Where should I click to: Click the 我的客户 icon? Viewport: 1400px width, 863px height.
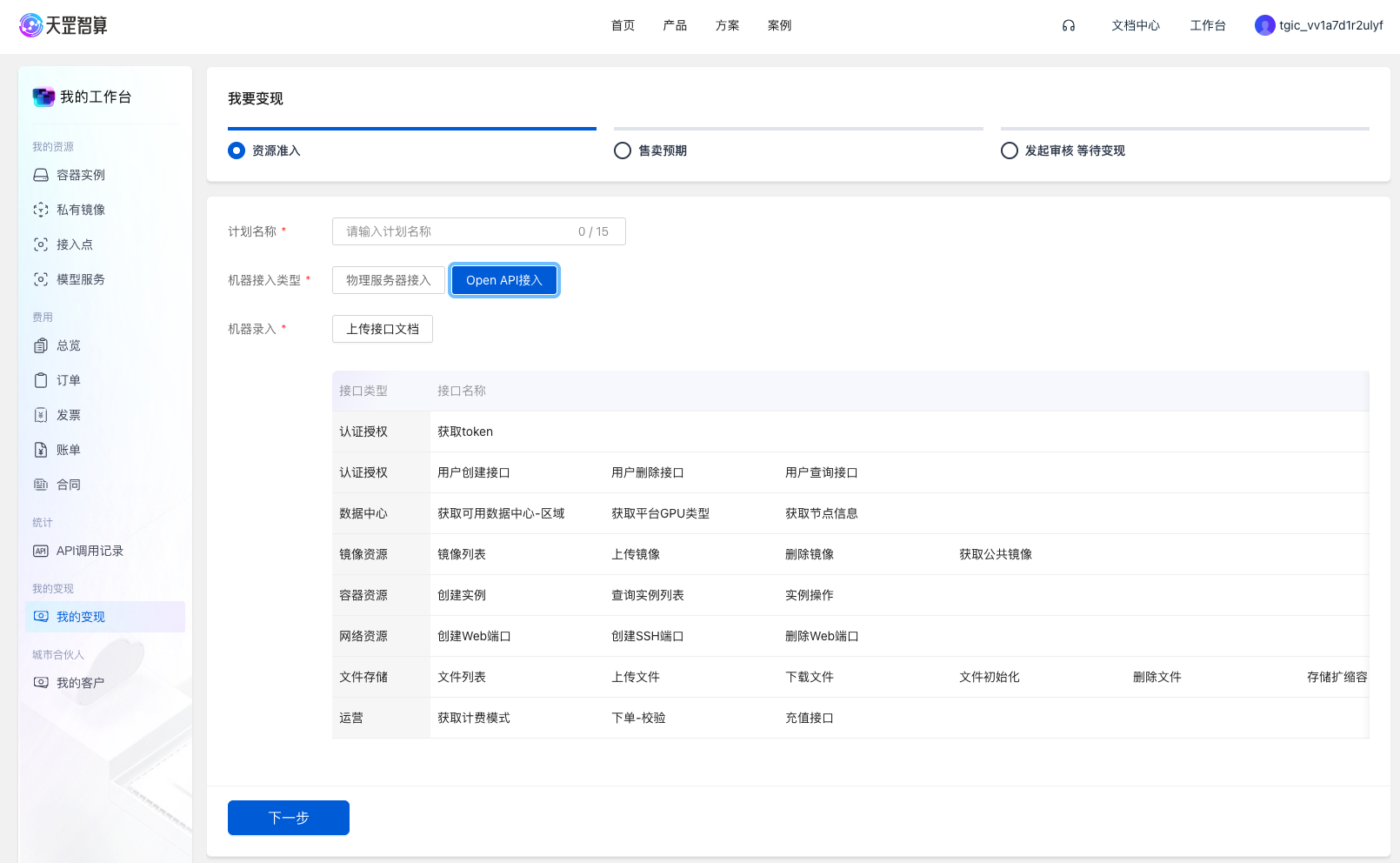coord(41,683)
